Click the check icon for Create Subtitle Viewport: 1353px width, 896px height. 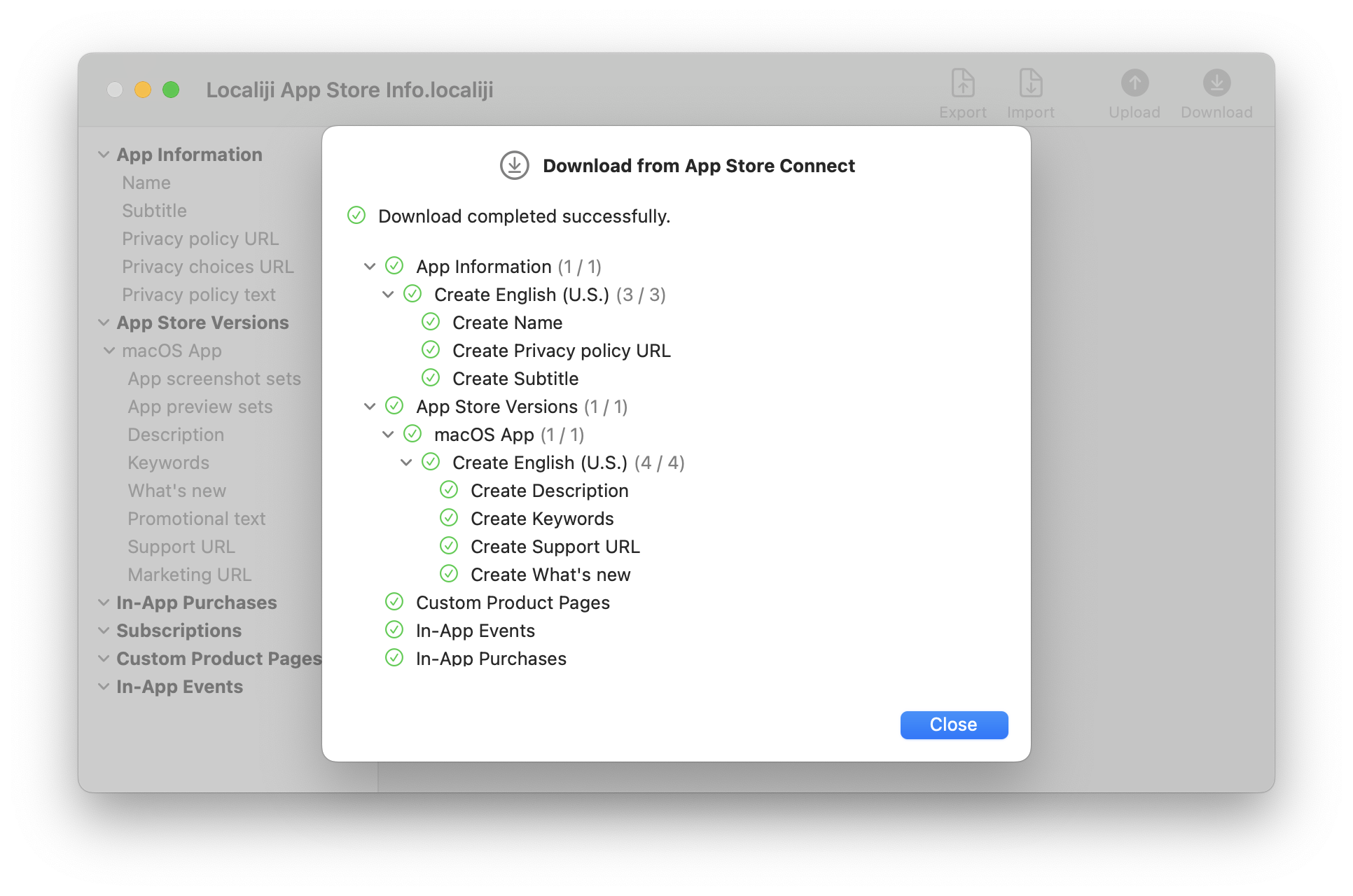[431, 378]
